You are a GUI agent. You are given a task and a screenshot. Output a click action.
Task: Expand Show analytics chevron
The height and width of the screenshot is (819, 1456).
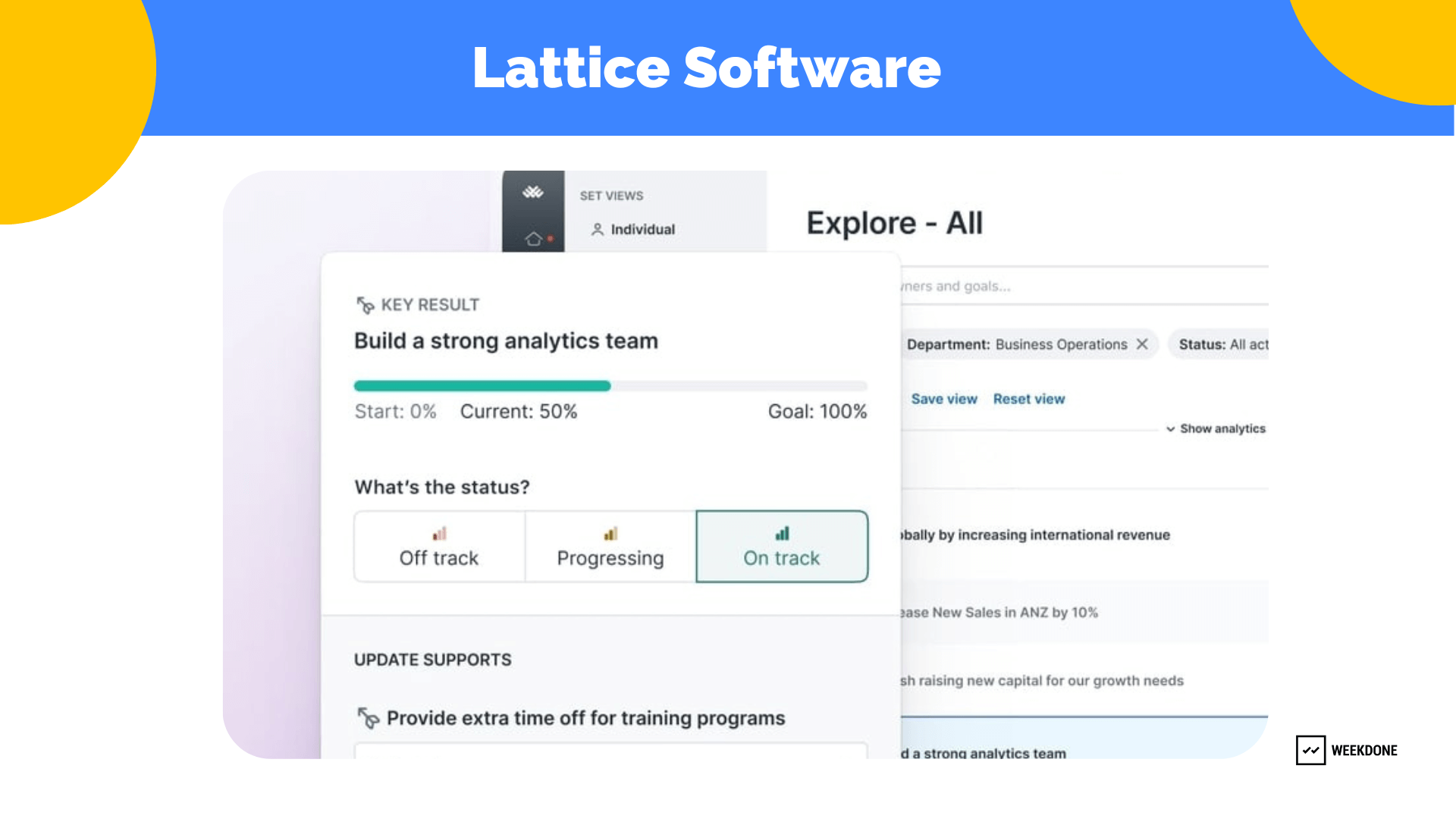1171,429
